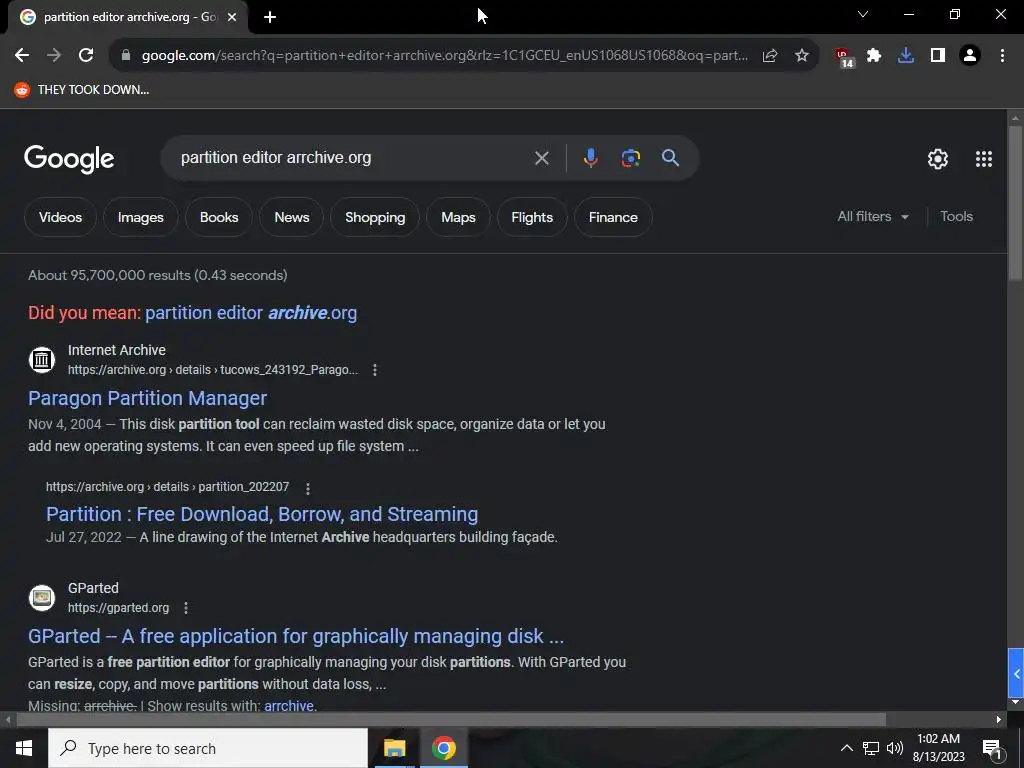The height and width of the screenshot is (768, 1024).
Task: Click the vertical scrollbar thumb
Action: [1015, 202]
